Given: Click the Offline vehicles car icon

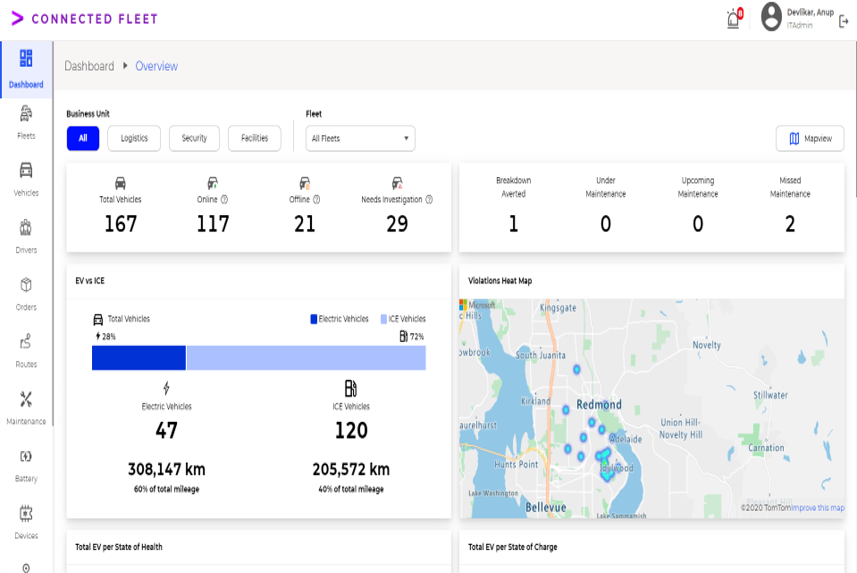Looking at the screenshot, I should point(305,183).
